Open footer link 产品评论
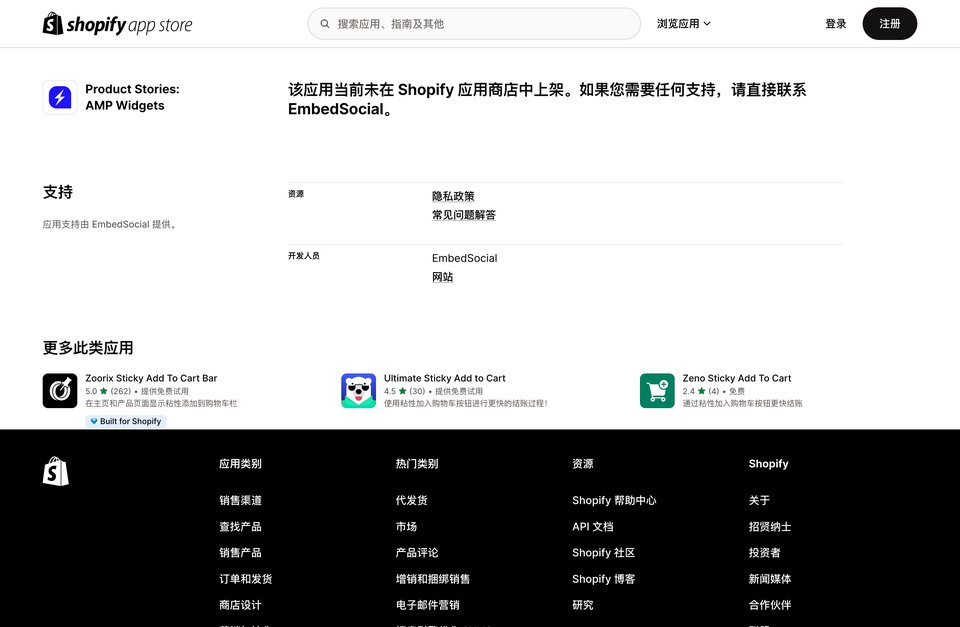Screen dimensions: 960x627 (x=416, y=552)
